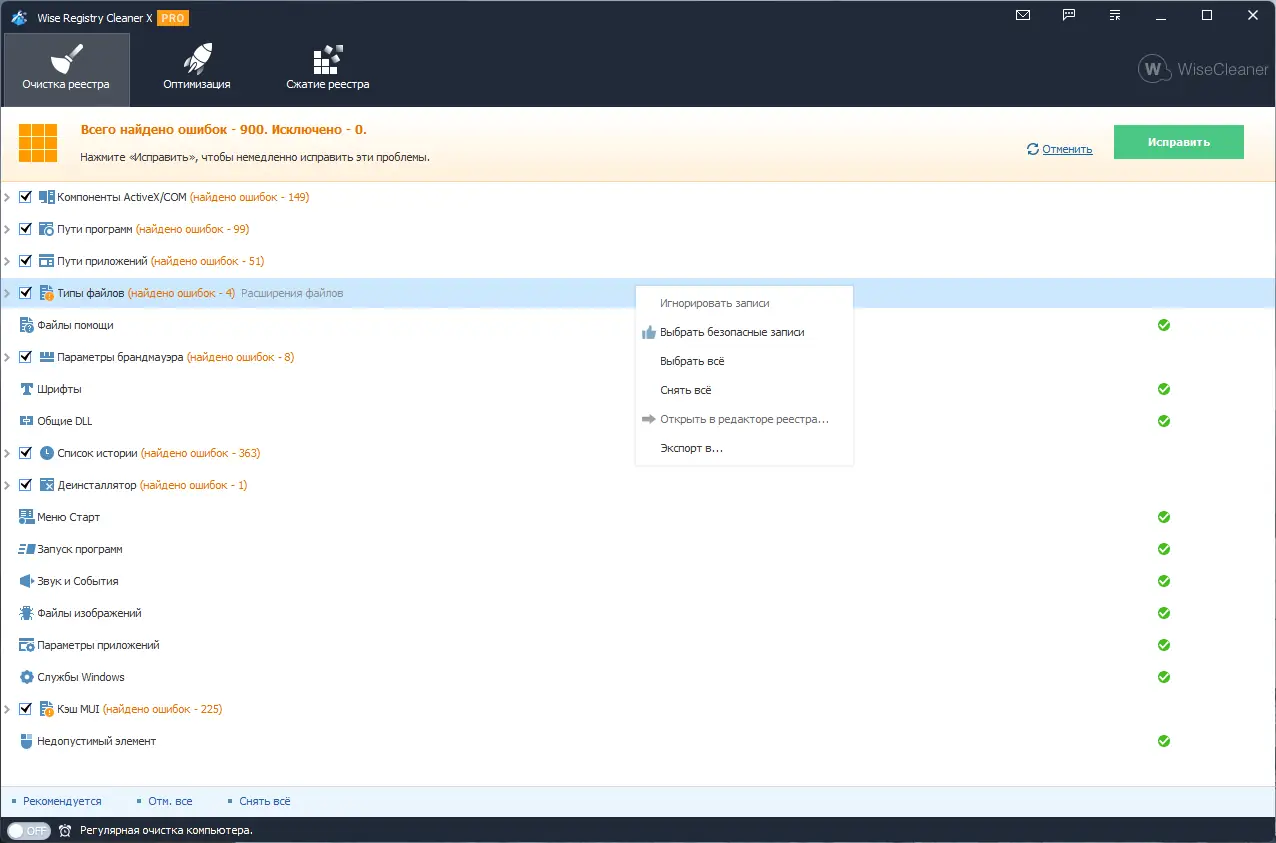Uncheck the Кэш MUI checkbox
The width and height of the screenshot is (1276, 843).
tap(26, 709)
